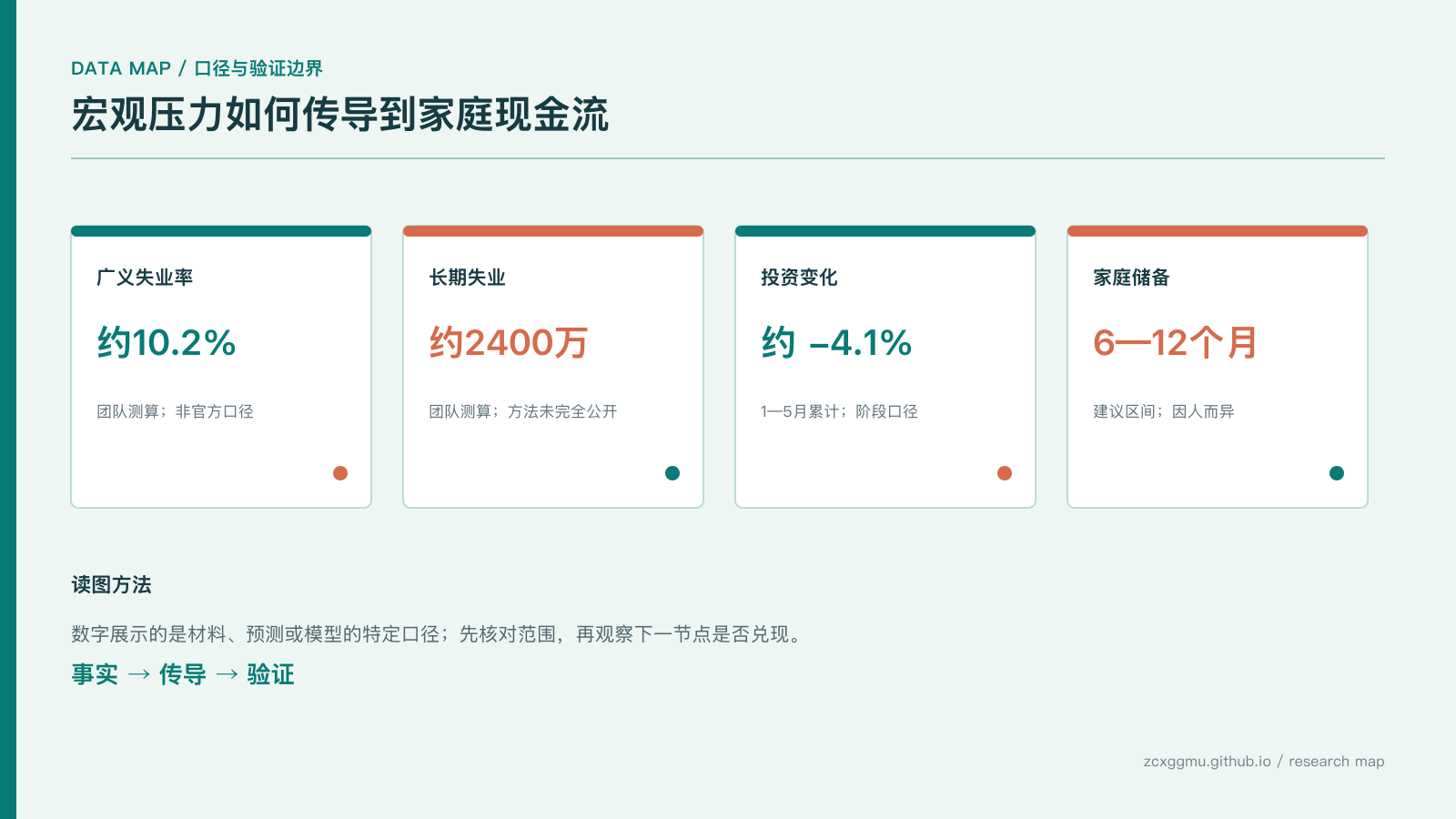The width and height of the screenshot is (1456, 819).
Task: Select the 长期失业 card title
Action: pyautogui.click(x=467, y=278)
